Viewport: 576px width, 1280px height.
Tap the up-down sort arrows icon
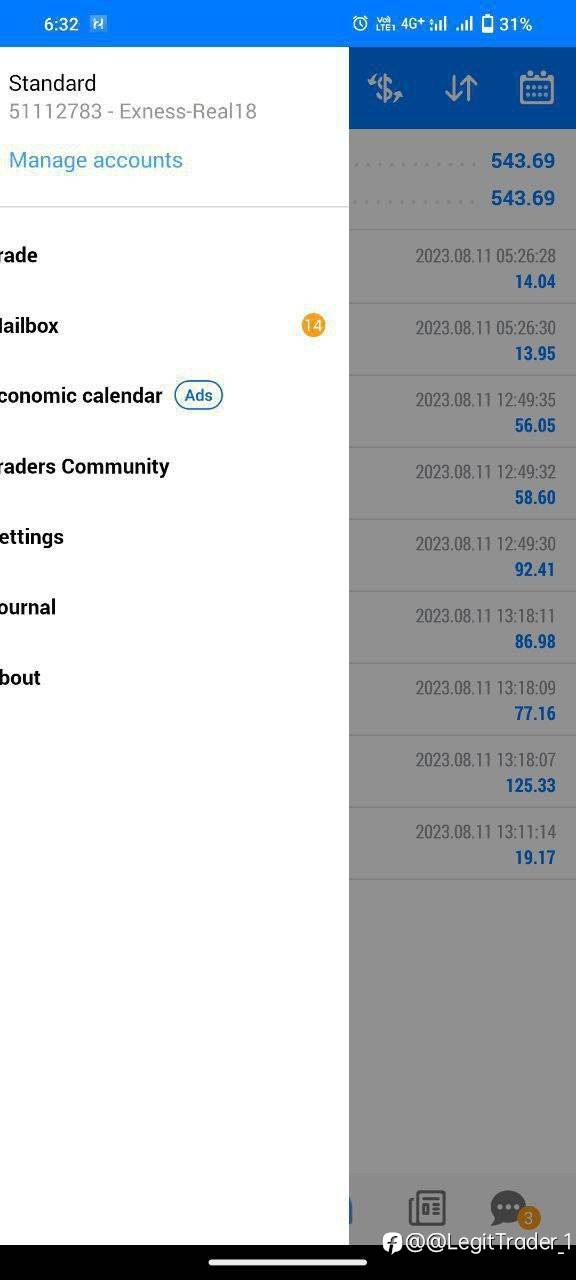(x=461, y=88)
